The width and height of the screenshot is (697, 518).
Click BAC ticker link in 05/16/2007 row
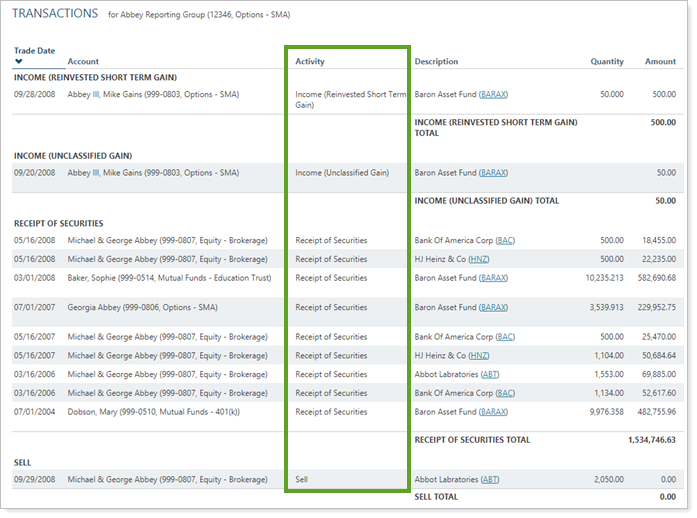coord(505,337)
